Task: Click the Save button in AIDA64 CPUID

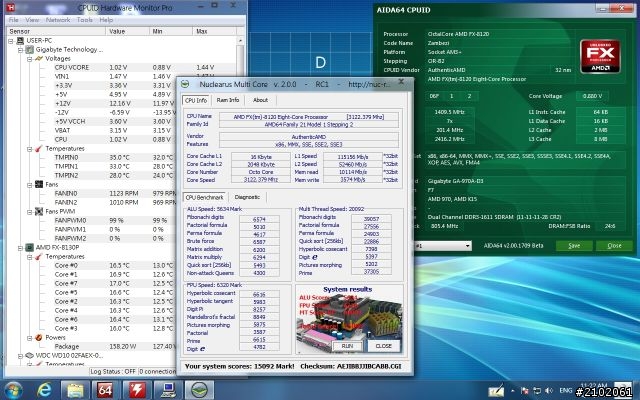Action: click(574, 245)
